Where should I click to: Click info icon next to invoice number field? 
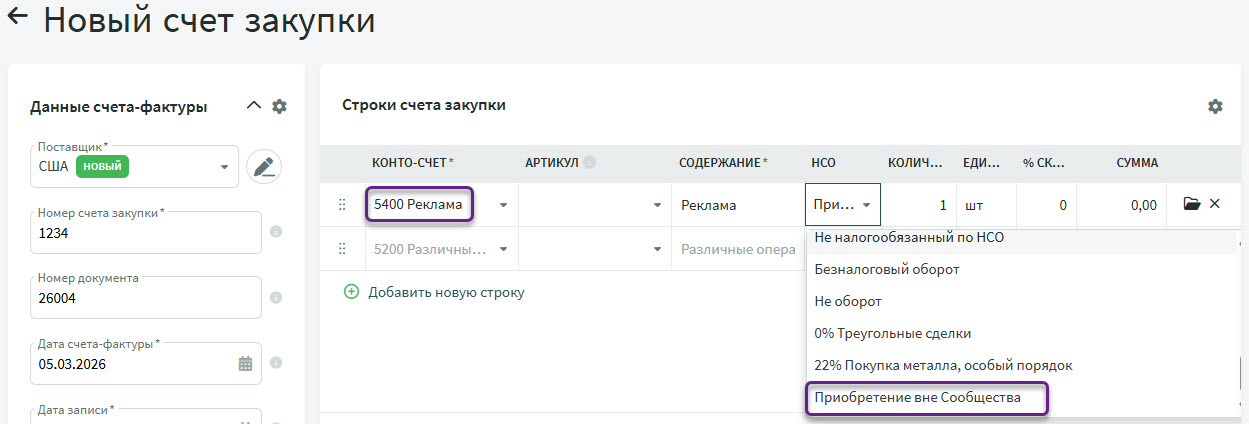tap(276, 232)
